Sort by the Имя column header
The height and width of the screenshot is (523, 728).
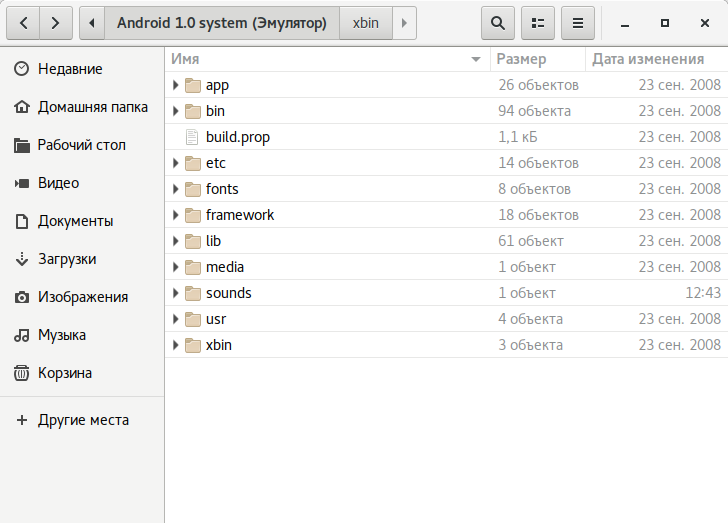[327, 59]
